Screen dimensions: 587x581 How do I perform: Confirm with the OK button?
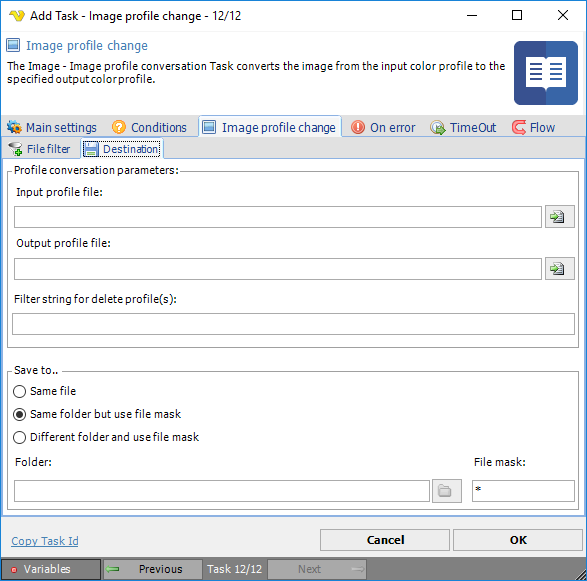(x=518, y=540)
